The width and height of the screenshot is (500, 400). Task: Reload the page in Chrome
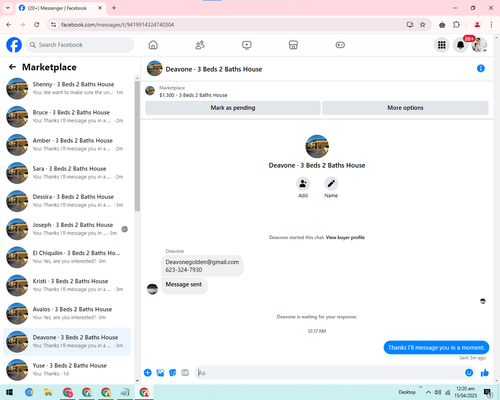37,25
